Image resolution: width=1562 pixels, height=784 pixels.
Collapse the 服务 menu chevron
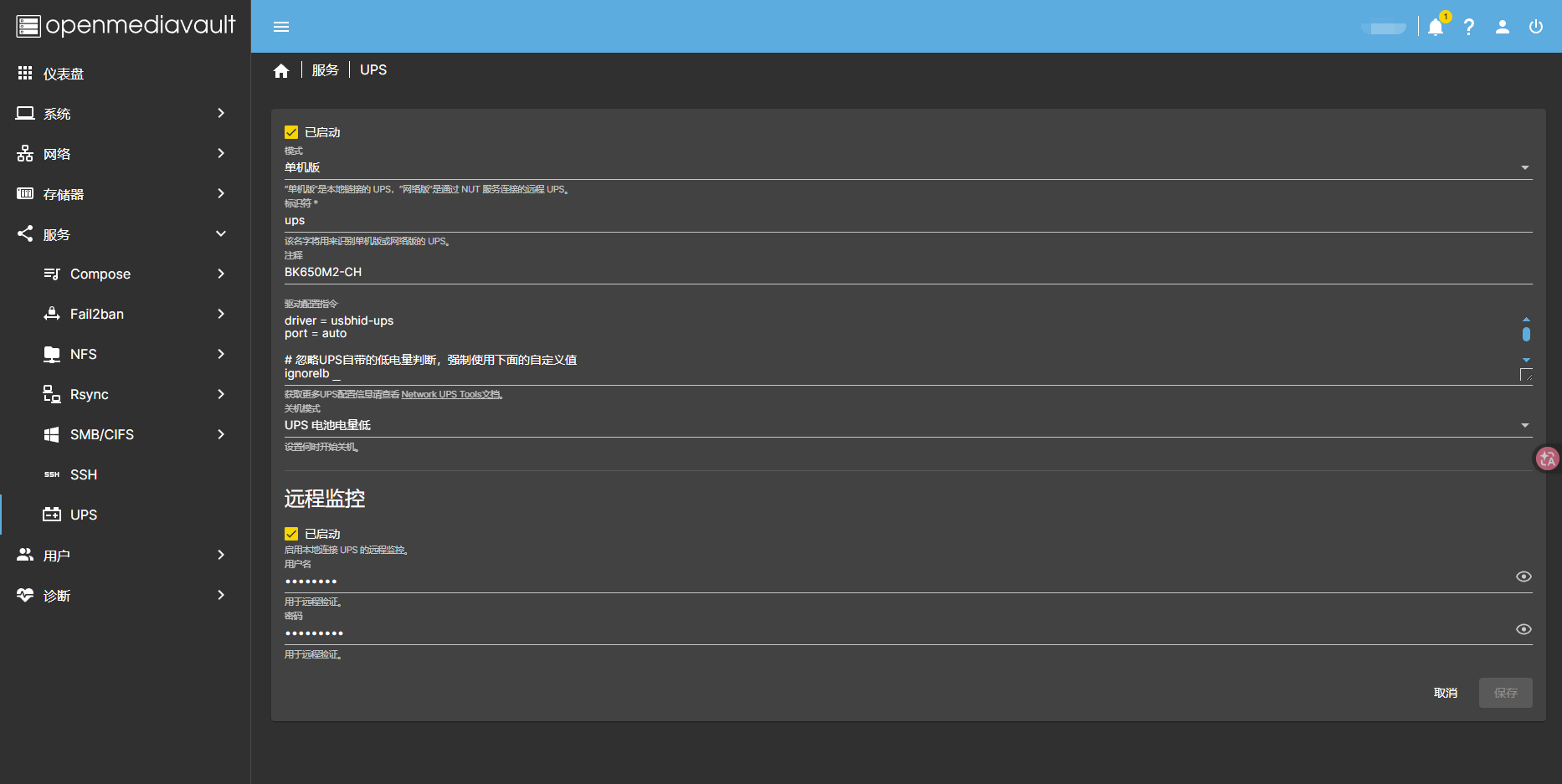[x=221, y=233]
